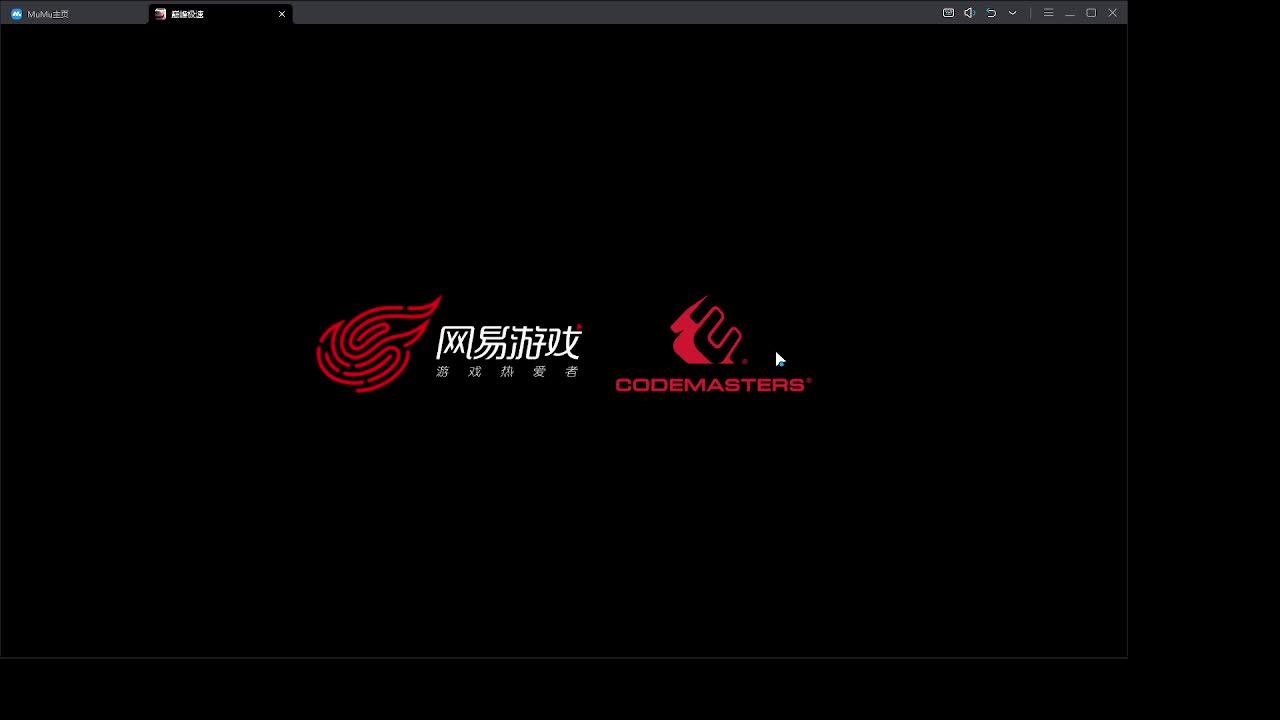Screen dimensions: 1280x720
Task: Close the 巅峰极速 game tab
Action: (282, 14)
